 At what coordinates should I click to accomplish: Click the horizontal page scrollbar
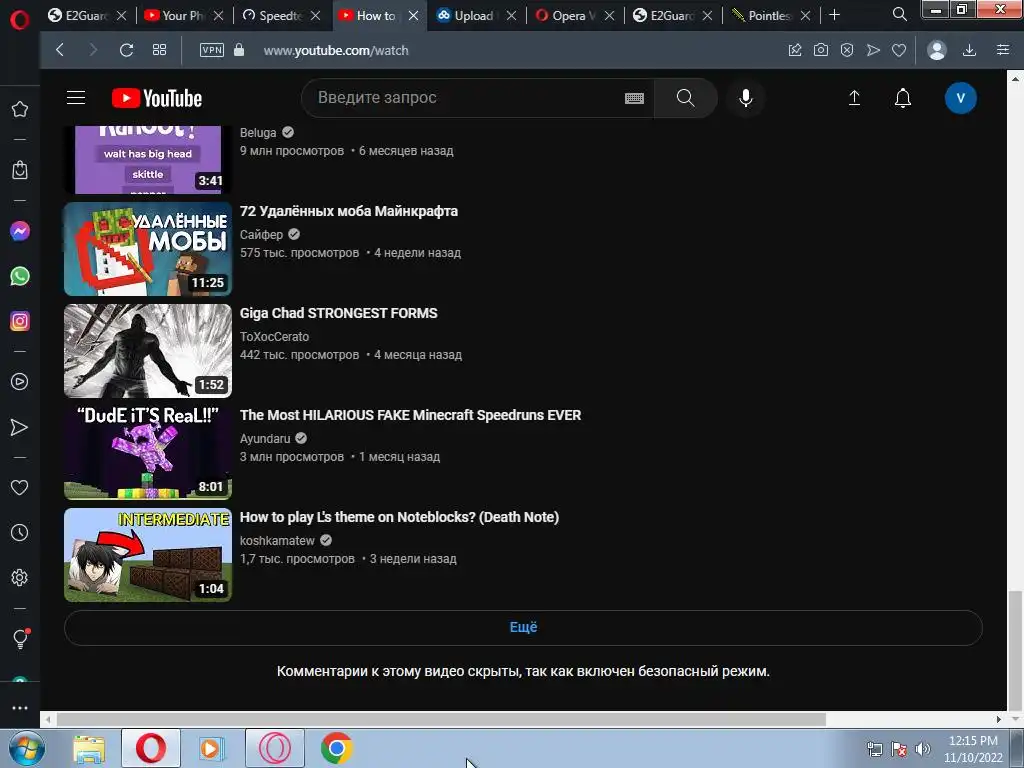[441, 720]
